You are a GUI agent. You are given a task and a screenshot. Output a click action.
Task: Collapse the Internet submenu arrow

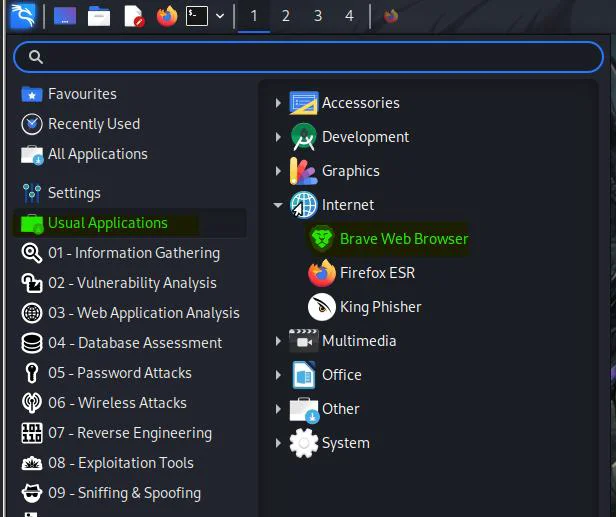[278, 205]
